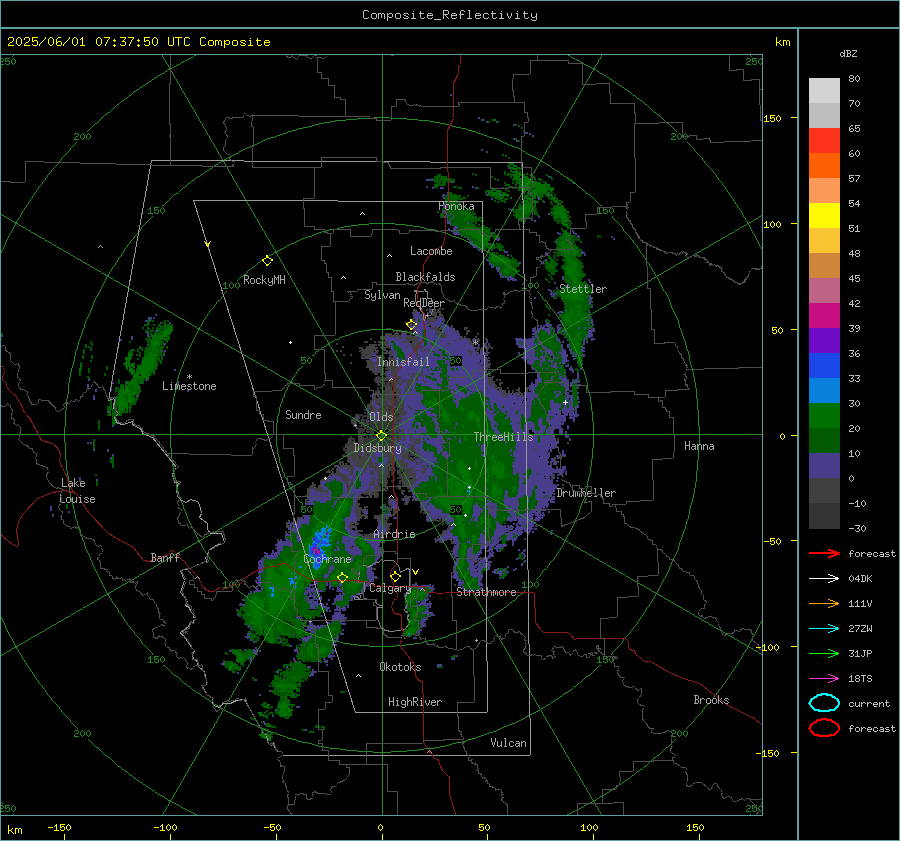This screenshot has width=900, height=841.
Task: Select the 33 dBZ light blue swatch
Action: point(824,390)
